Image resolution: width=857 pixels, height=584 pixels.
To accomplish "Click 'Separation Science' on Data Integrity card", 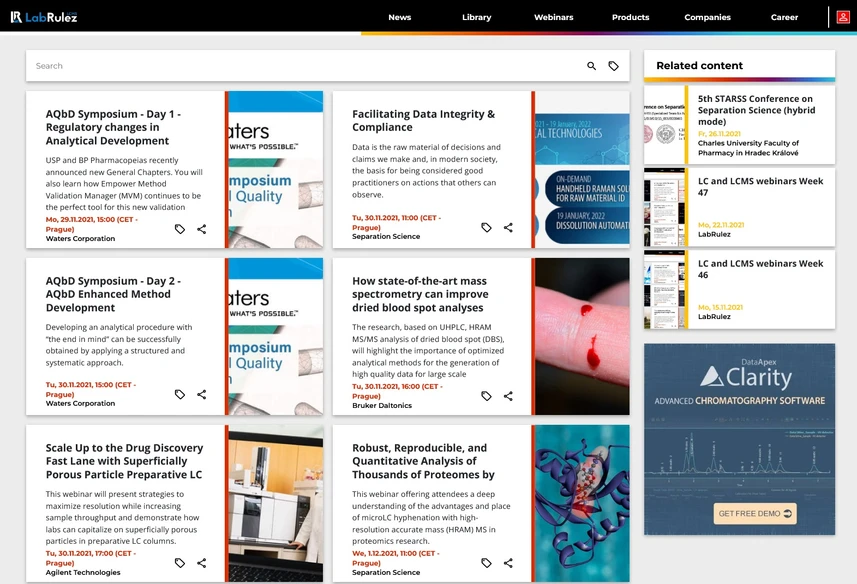I will tap(386, 237).
